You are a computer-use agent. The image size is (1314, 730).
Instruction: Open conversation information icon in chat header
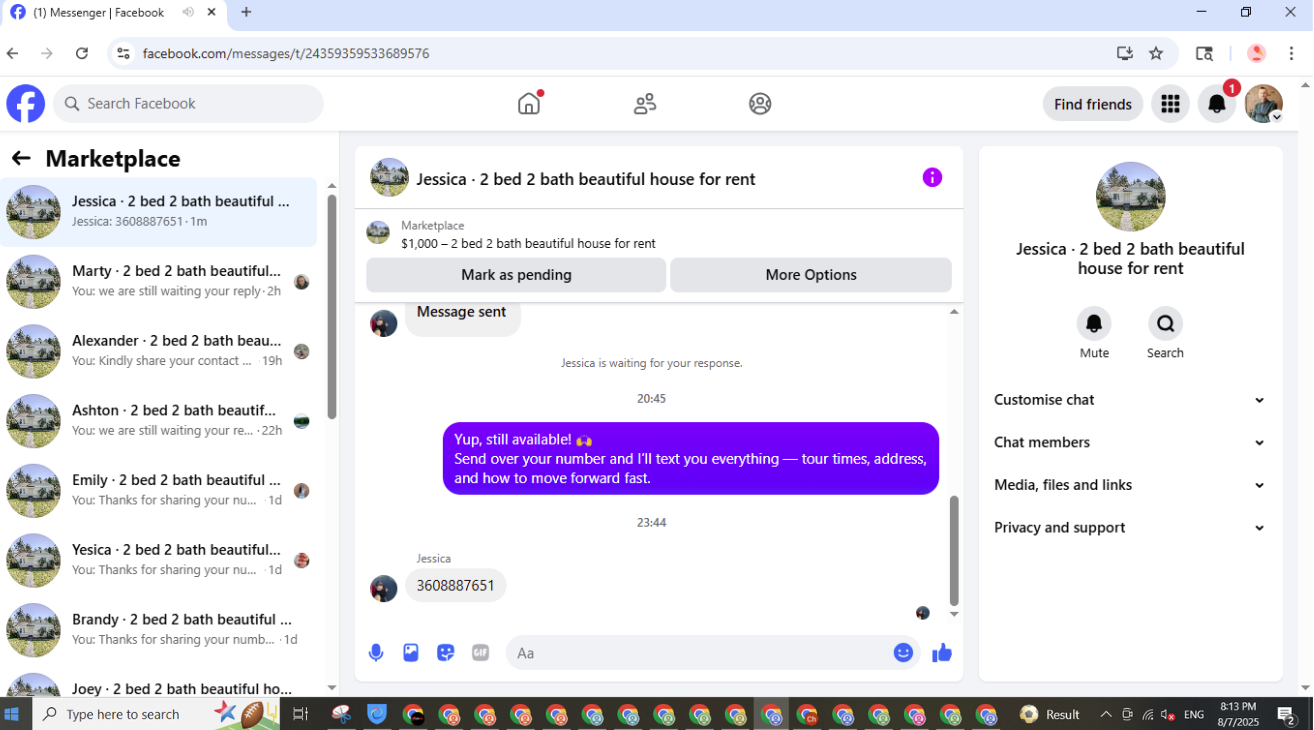click(932, 177)
